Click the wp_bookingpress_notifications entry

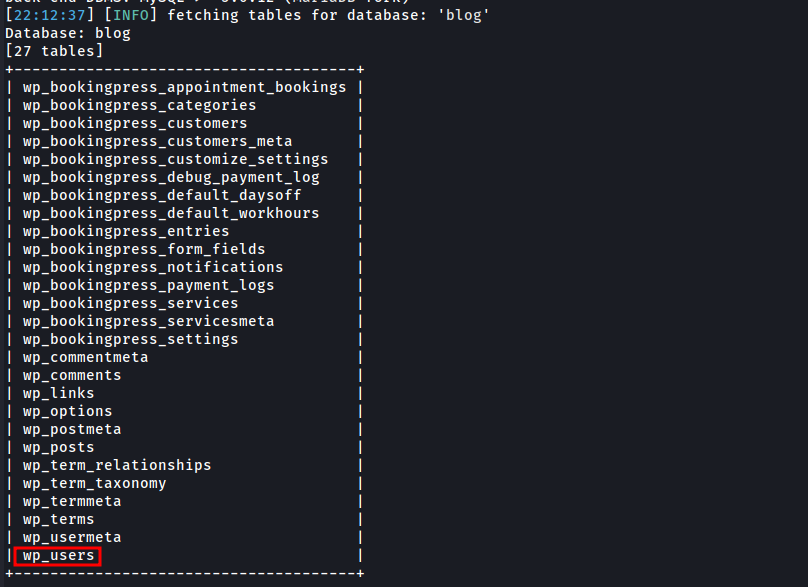153,267
